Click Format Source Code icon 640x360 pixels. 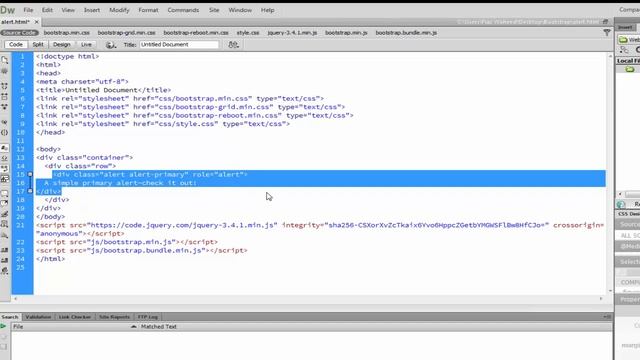coord(4,270)
